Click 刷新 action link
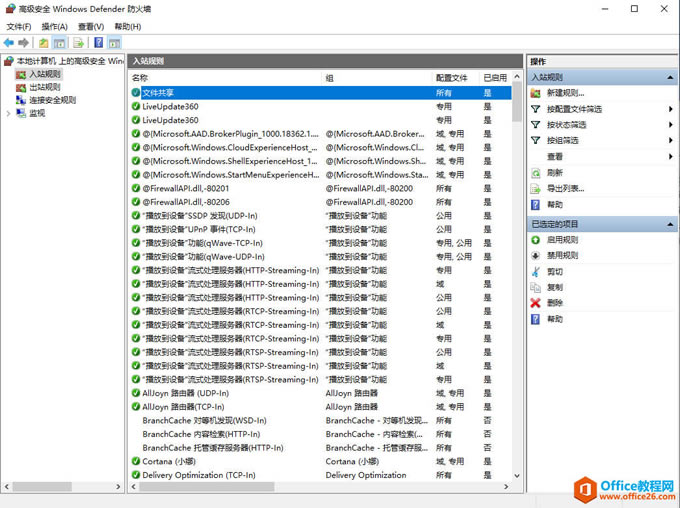The height and width of the screenshot is (508, 680). pos(555,173)
